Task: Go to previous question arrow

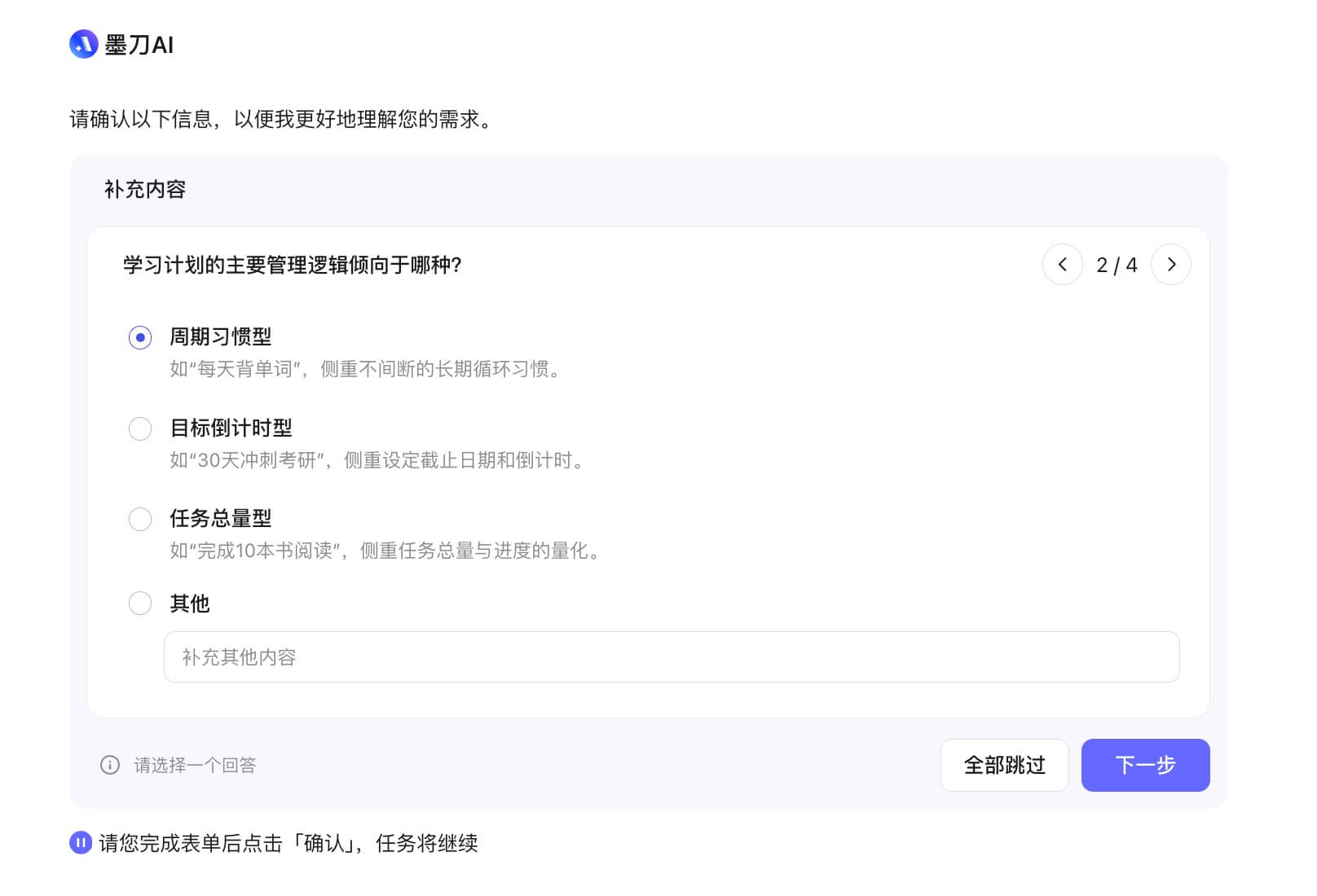Action: [1063, 265]
